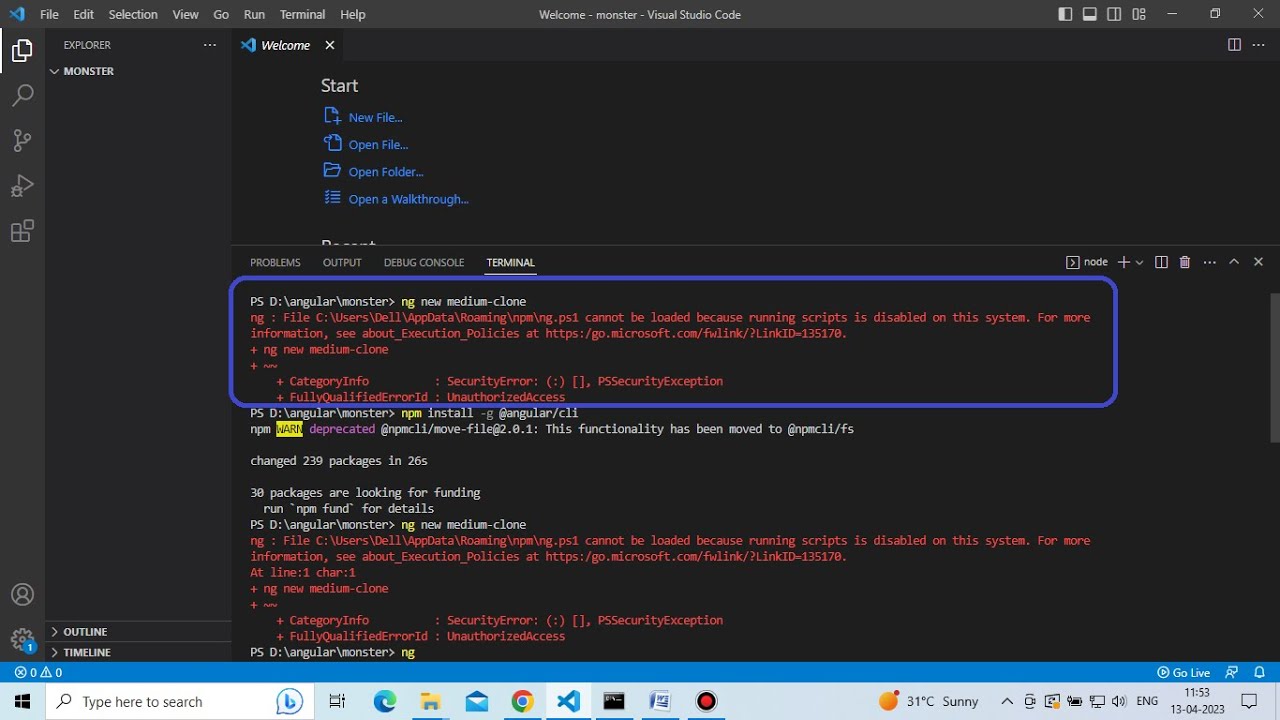Open Google Chrome from taskbar

click(522, 701)
